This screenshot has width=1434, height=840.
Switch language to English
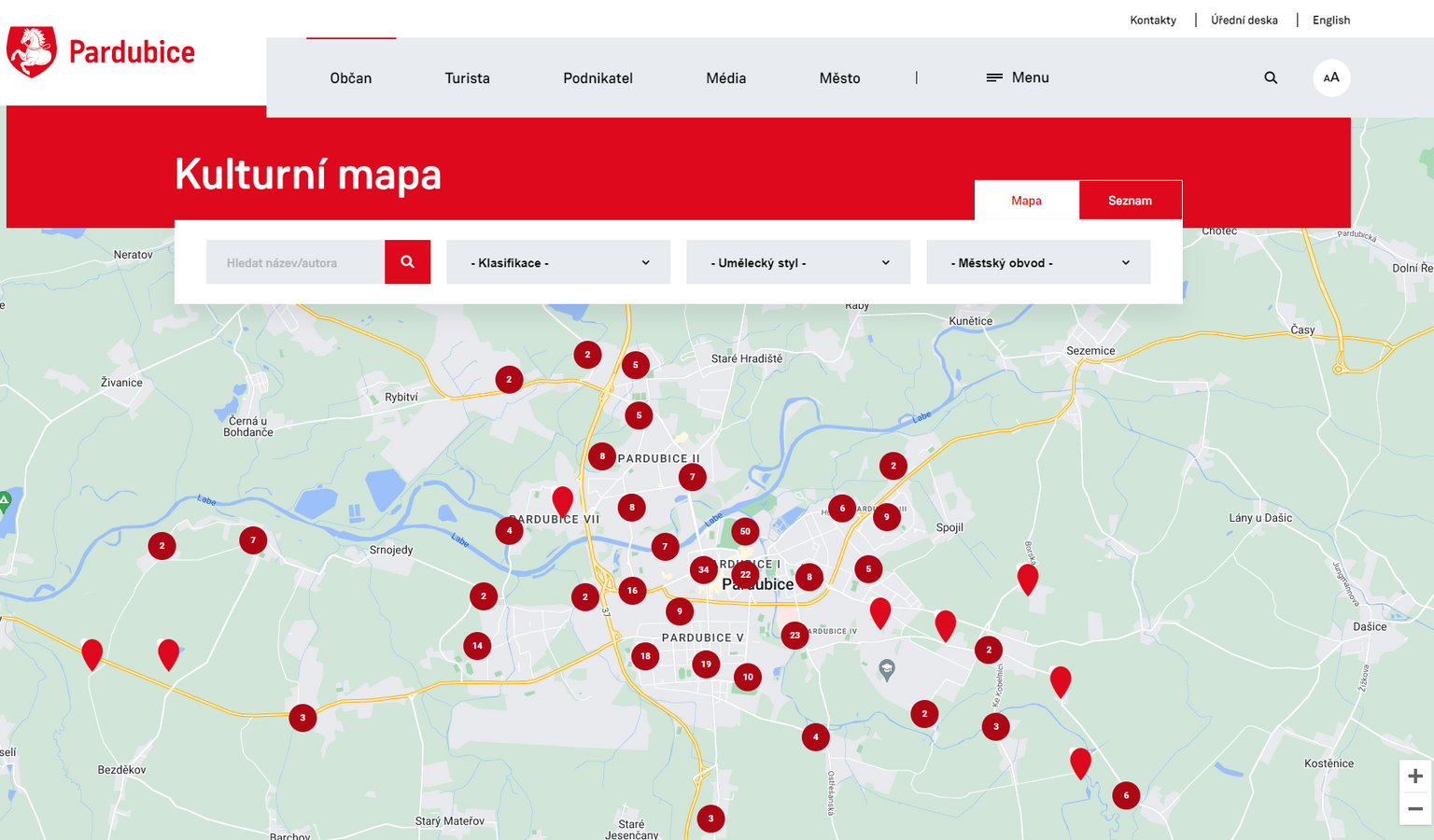point(1330,21)
